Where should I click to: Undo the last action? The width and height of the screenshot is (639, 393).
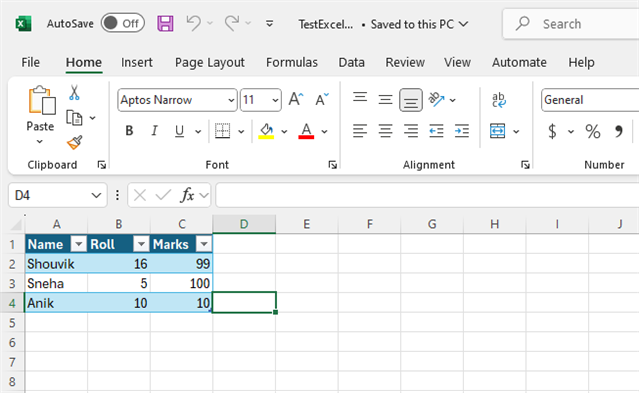point(193,23)
